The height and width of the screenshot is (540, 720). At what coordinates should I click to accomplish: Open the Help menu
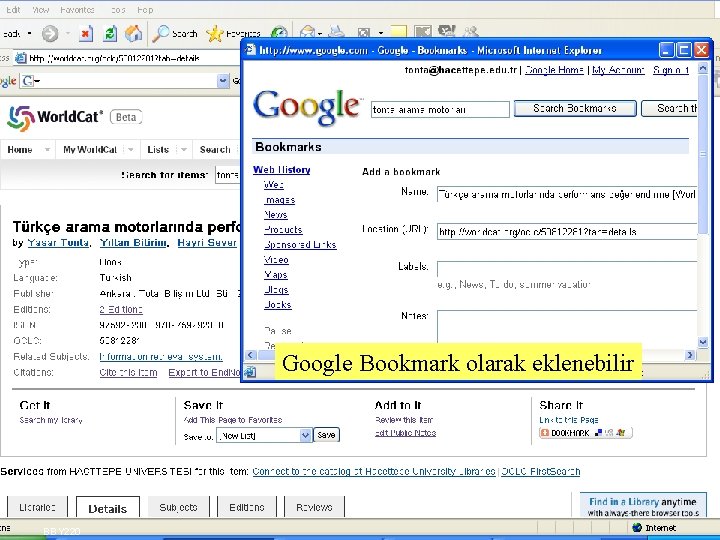click(x=145, y=10)
